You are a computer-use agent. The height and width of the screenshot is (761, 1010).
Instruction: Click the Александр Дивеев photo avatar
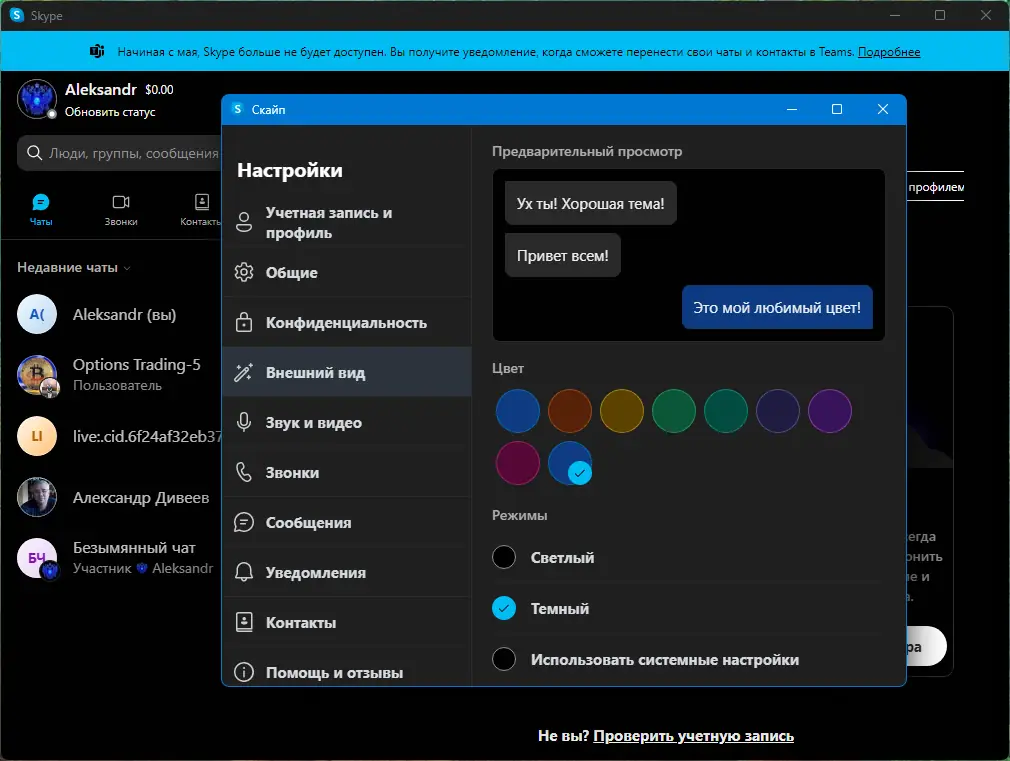[37, 497]
